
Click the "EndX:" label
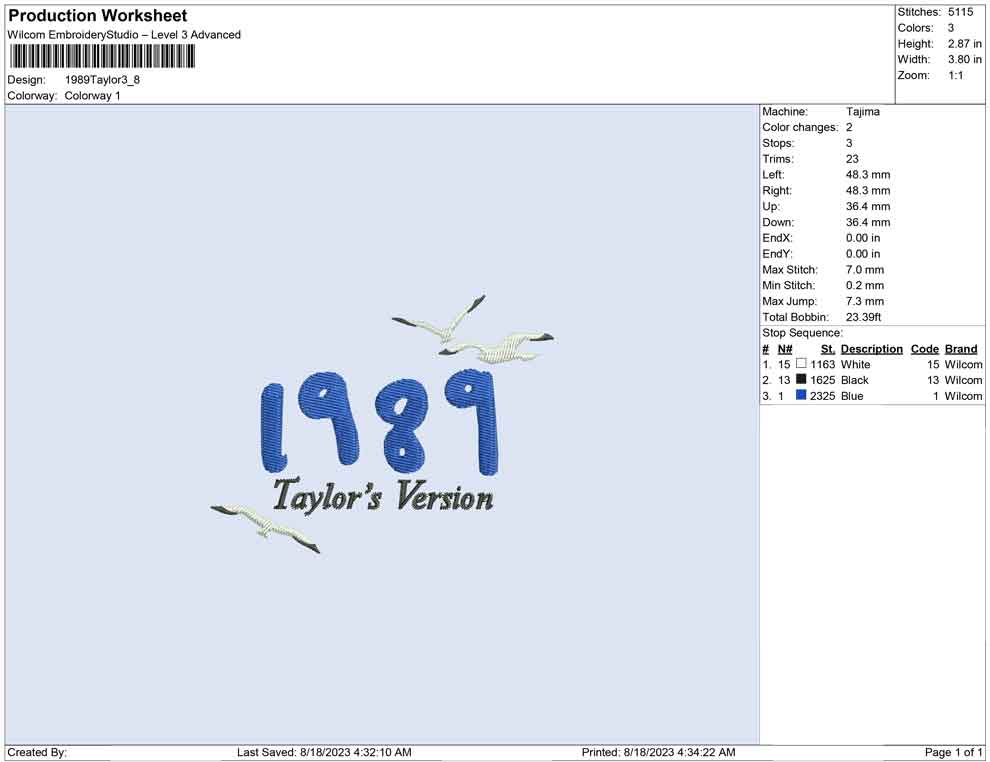click(x=777, y=238)
